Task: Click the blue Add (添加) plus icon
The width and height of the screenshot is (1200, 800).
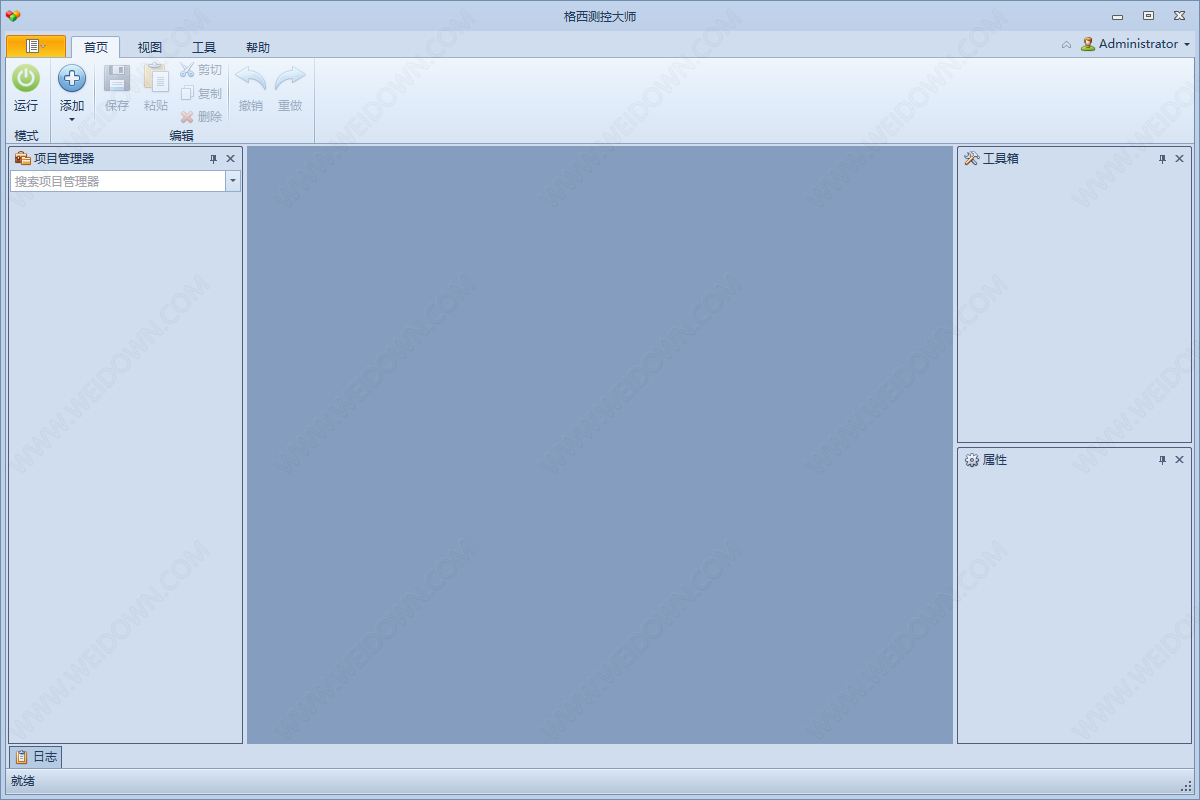Action: [72, 78]
